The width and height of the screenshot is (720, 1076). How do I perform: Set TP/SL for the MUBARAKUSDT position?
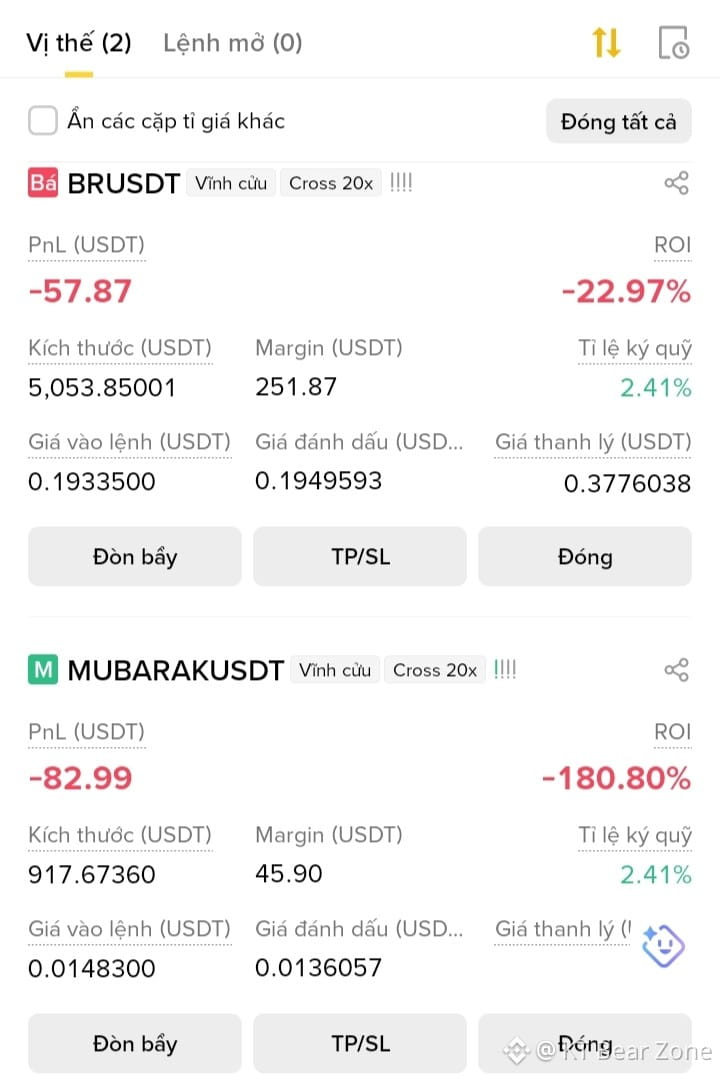coord(360,1043)
